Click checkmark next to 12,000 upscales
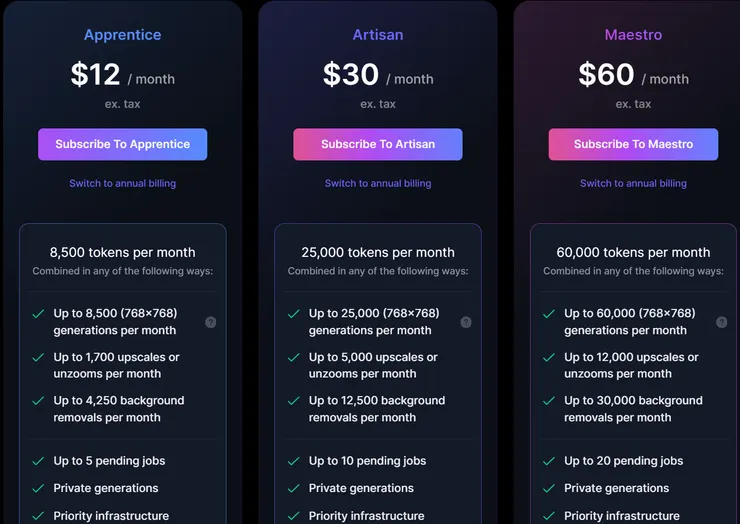This screenshot has height=524, width=740. tap(549, 357)
